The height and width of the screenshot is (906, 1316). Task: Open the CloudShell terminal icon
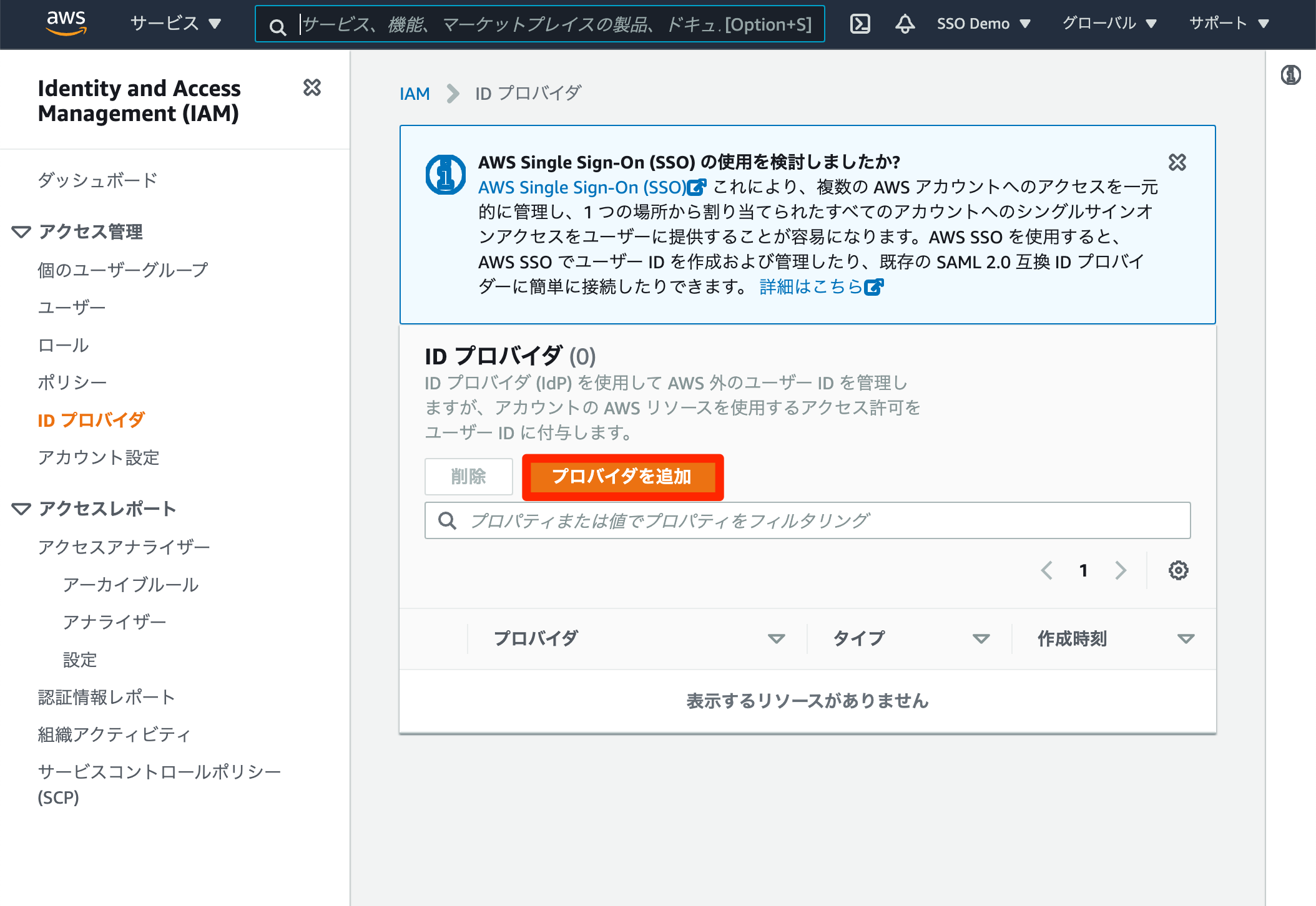[860, 24]
